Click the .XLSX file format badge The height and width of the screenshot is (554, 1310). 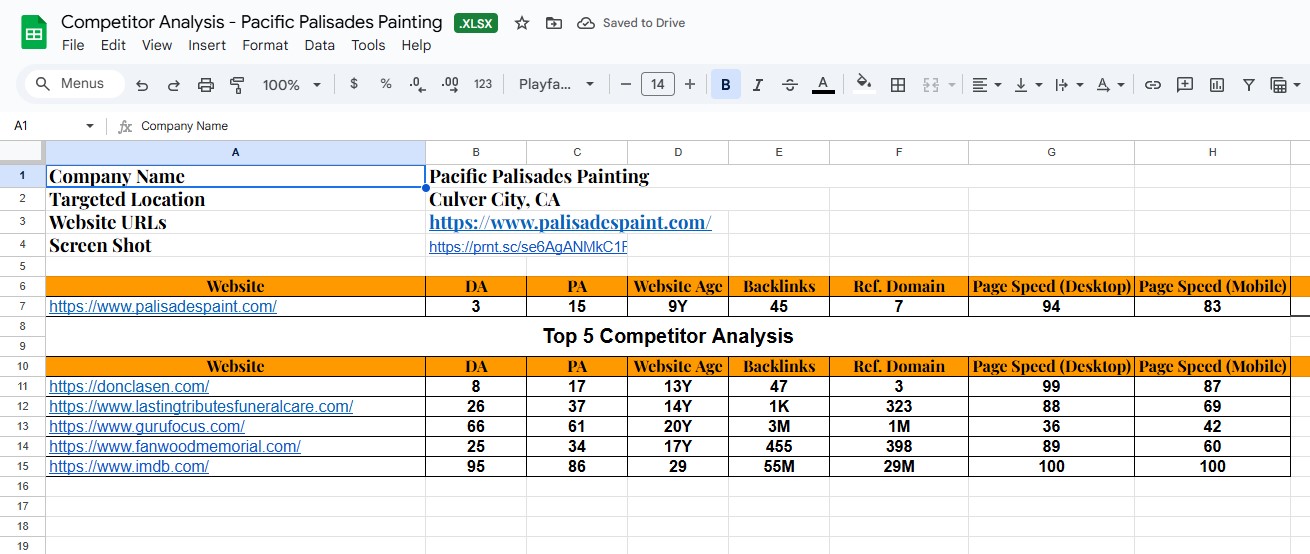tap(477, 23)
